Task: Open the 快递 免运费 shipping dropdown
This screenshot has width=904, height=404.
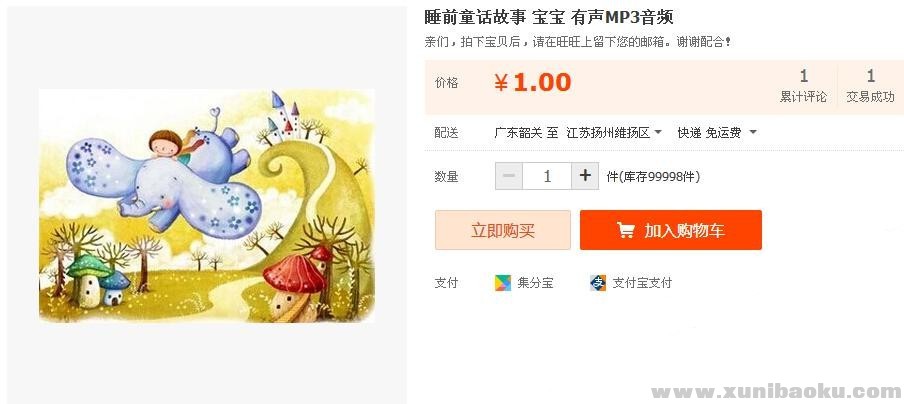Action: point(717,133)
